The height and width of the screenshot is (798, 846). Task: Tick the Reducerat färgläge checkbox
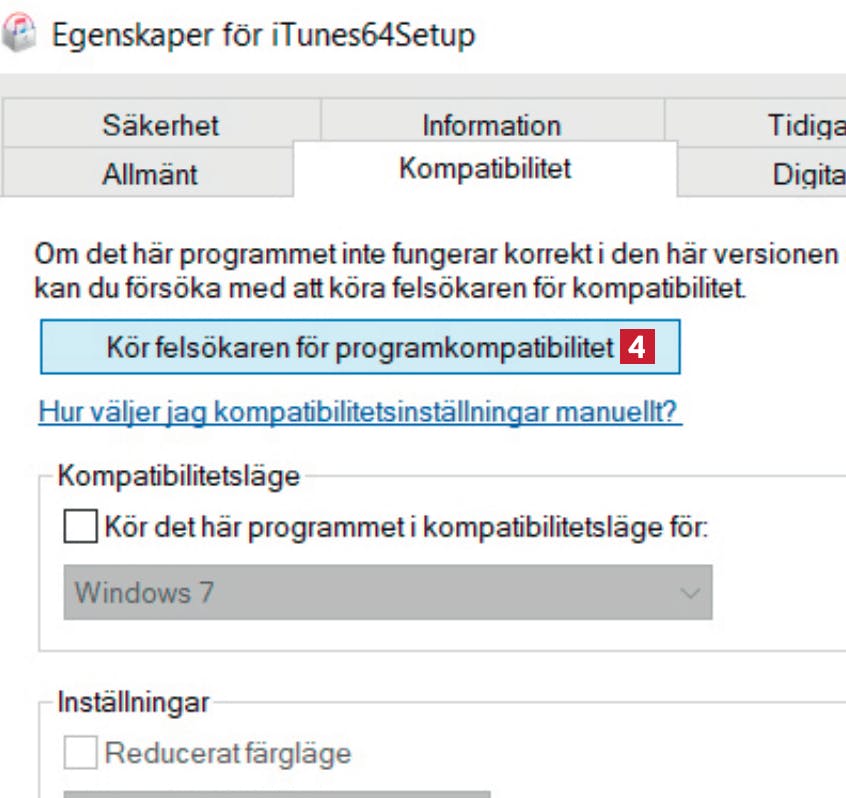click(x=80, y=752)
